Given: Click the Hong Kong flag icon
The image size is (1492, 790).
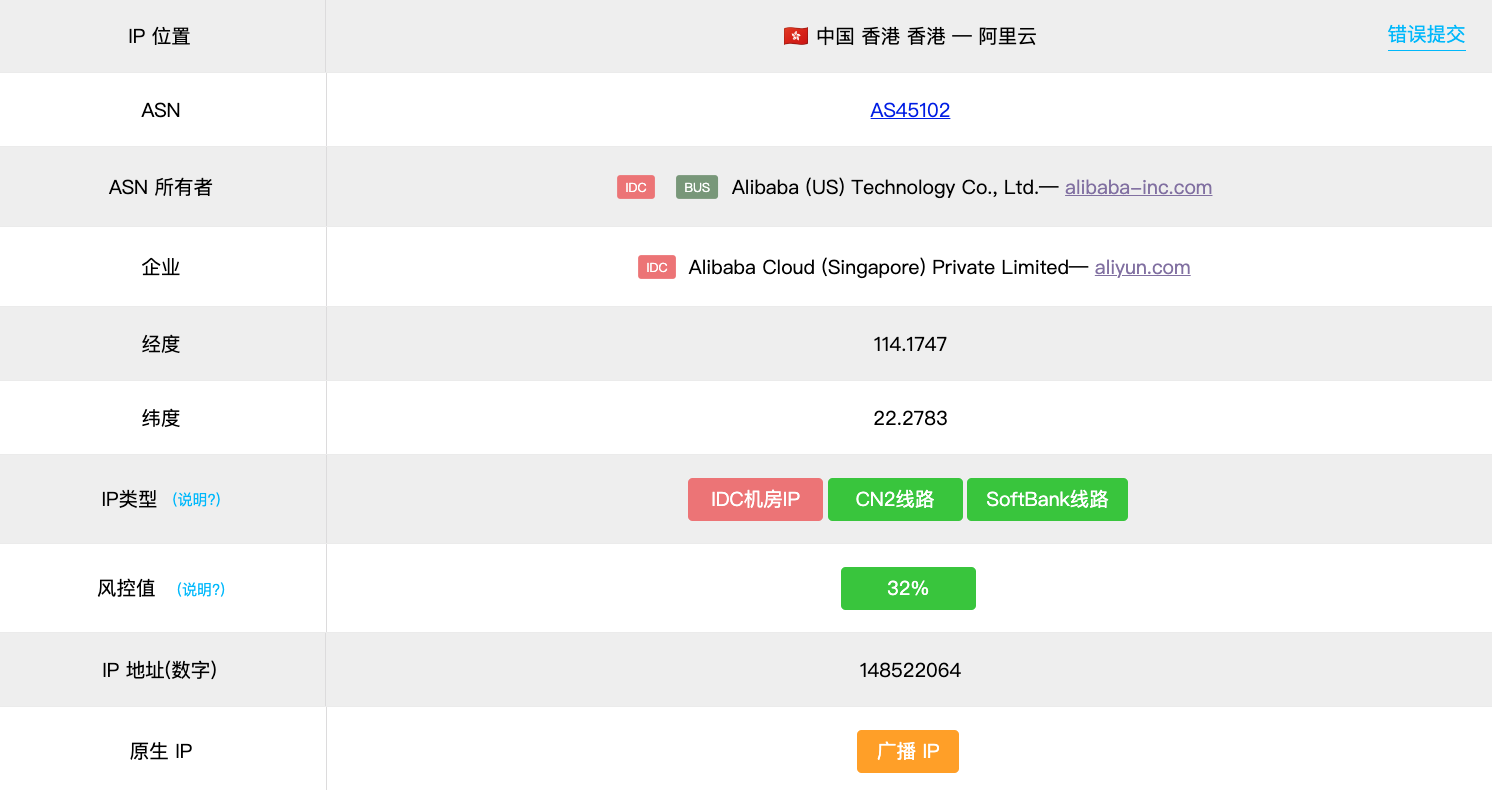Looking at the screenshot, I should pos(795,37).
